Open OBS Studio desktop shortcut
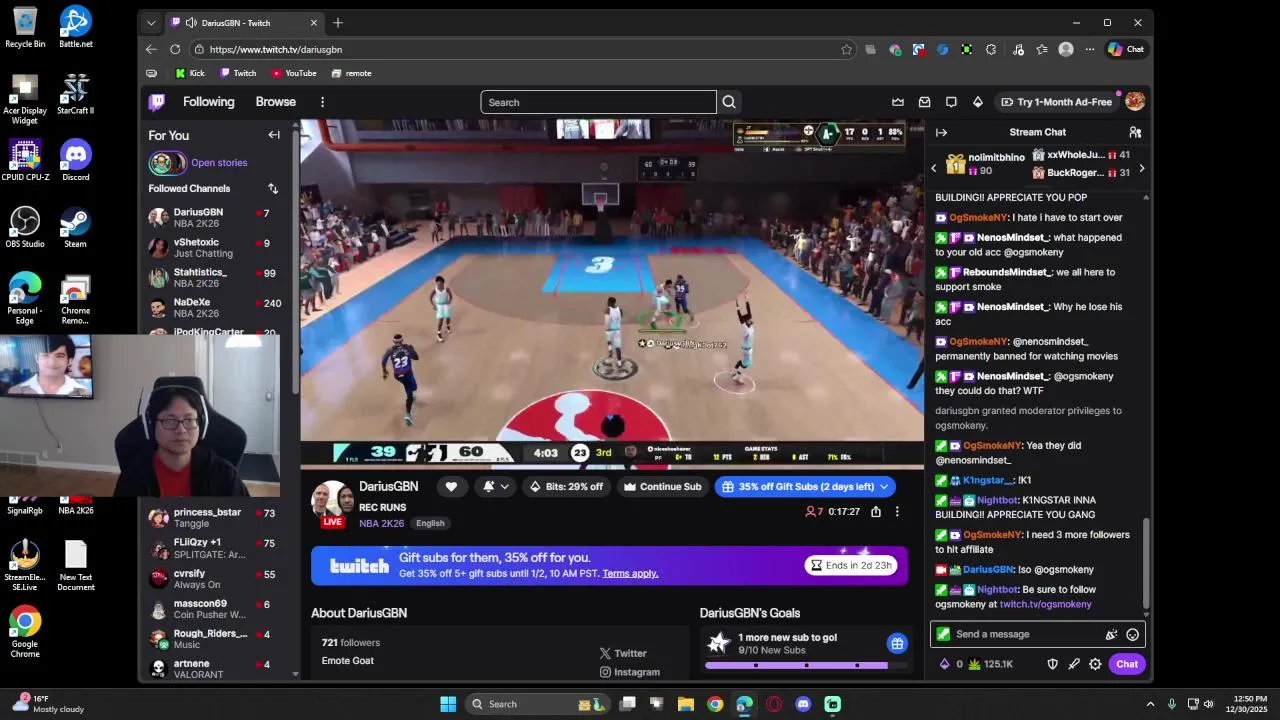This screenshot has height=720, width=1280. pos(25,227)
